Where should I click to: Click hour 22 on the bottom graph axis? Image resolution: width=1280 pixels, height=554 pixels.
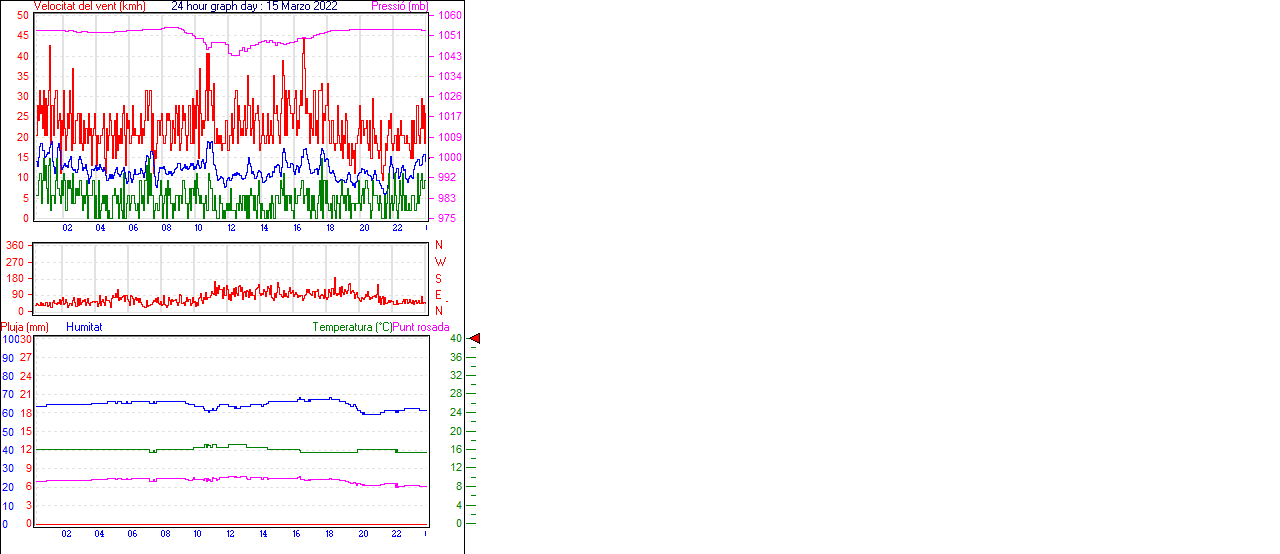[397, 534]
